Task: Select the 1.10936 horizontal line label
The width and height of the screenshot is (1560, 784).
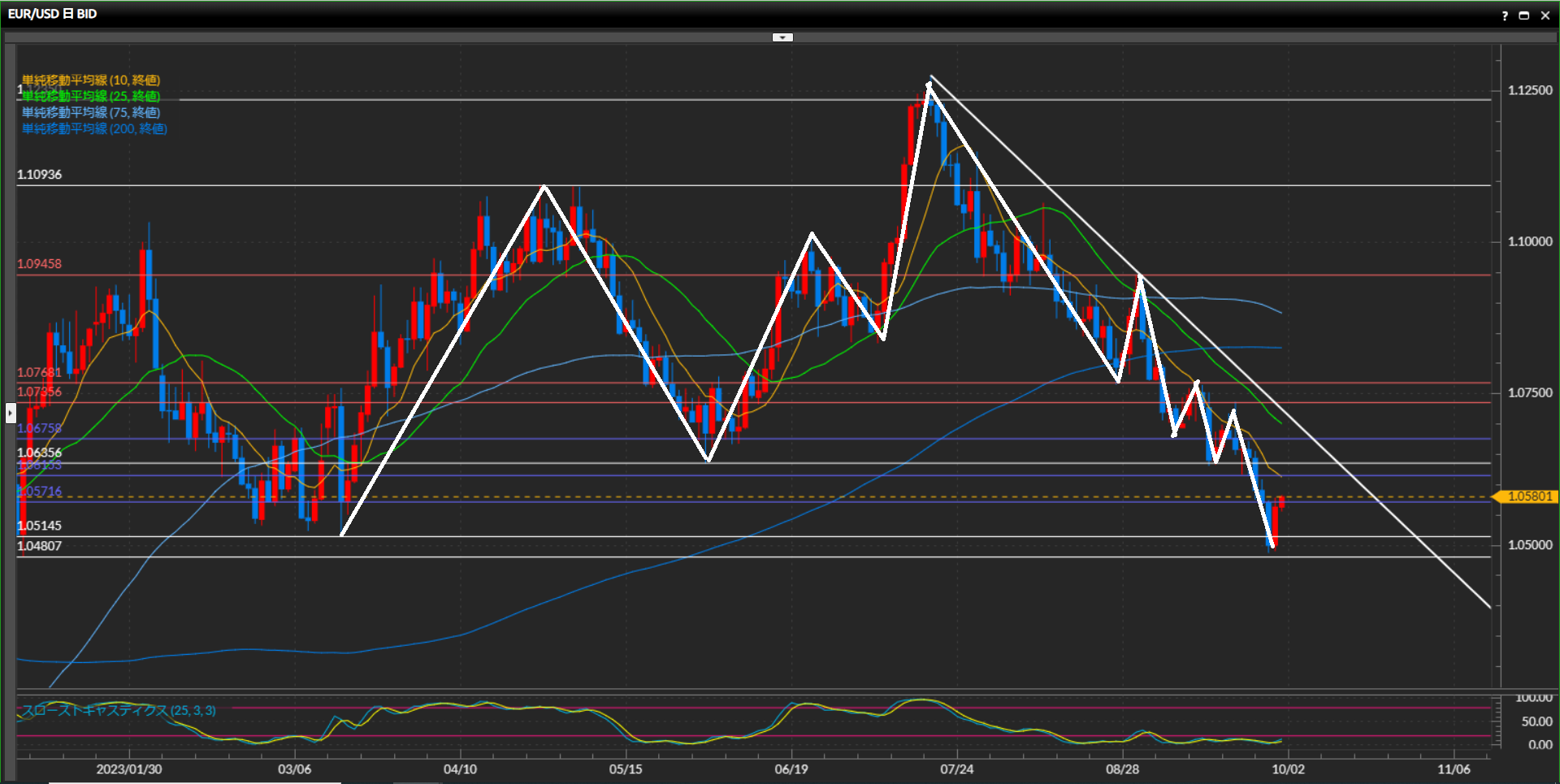Action: point(39,175)
